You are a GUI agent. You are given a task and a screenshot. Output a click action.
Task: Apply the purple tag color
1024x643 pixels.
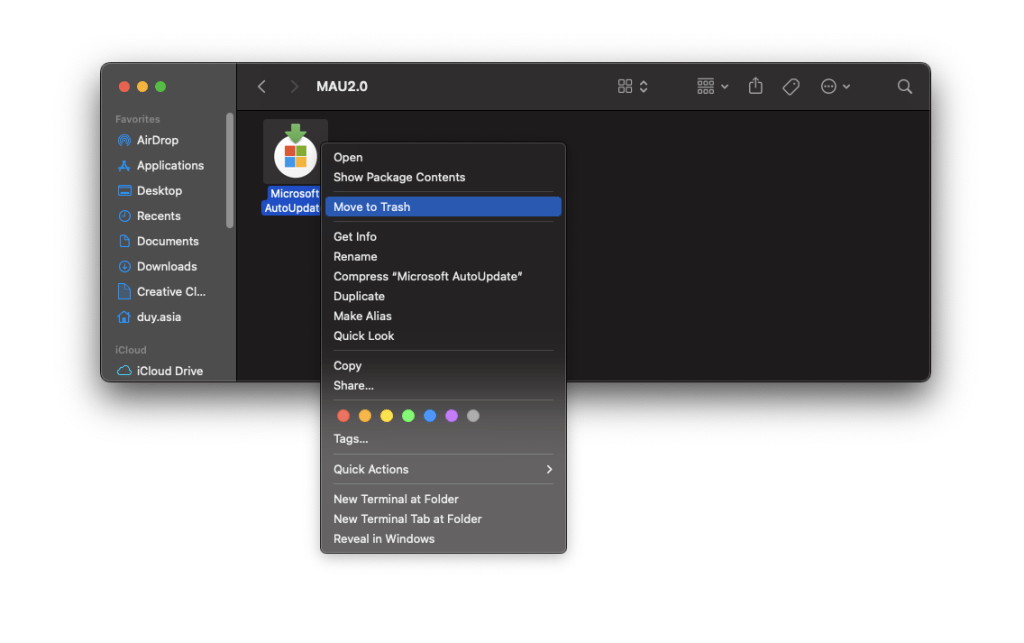(451, 416)
